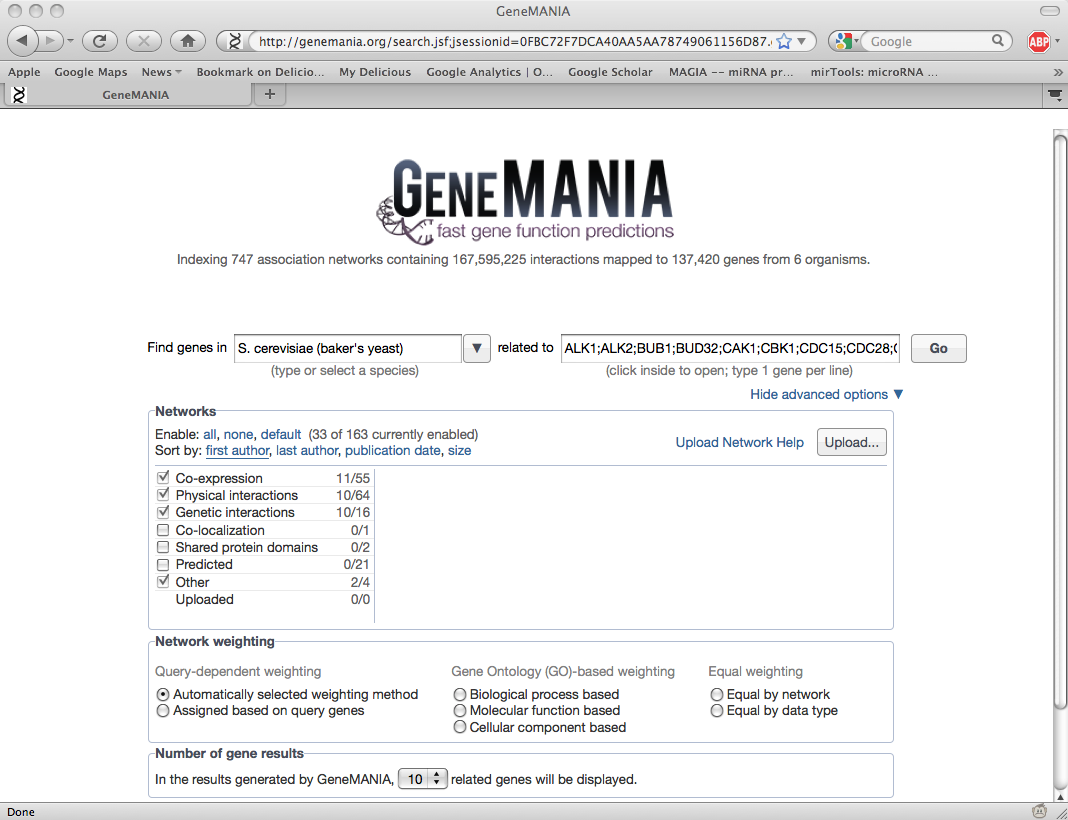Click the search magnifier icon in Google box
This screenshot has width=1068, height=820.
[x=998, y=41]
